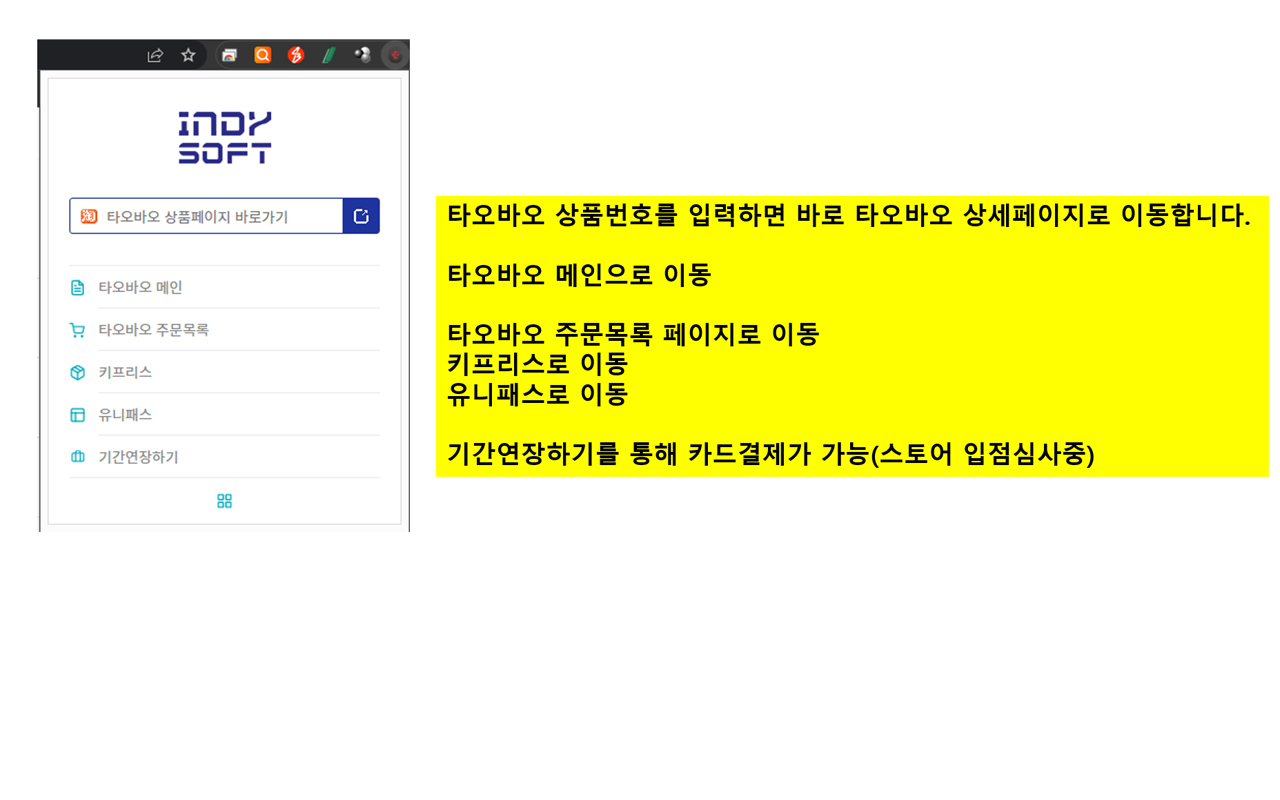This screenshot has width=1280, height=800.
Task: Click the Taobao logo inside the search field
Action: pos(87,215)
